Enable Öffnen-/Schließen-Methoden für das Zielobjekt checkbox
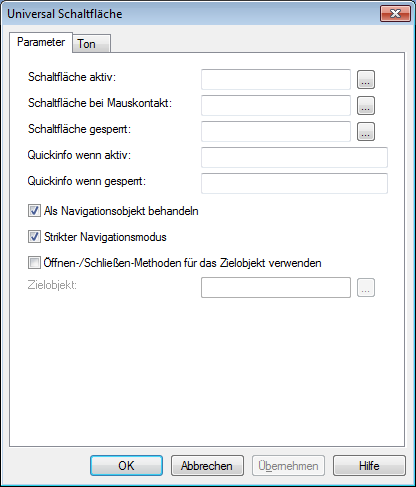 point(34,263)
